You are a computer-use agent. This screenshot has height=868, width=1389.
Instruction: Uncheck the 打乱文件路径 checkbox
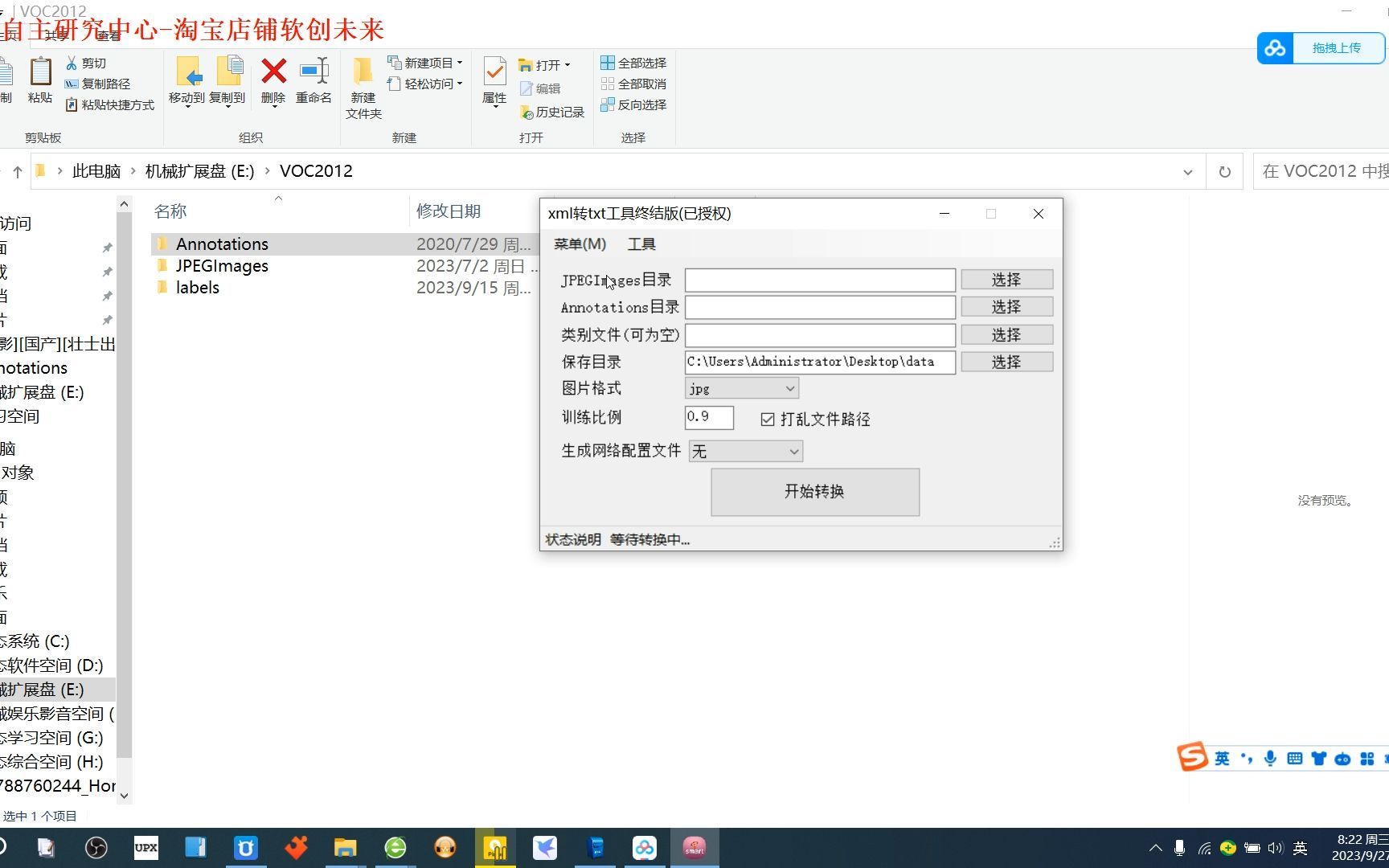click(x=768, y=419)
